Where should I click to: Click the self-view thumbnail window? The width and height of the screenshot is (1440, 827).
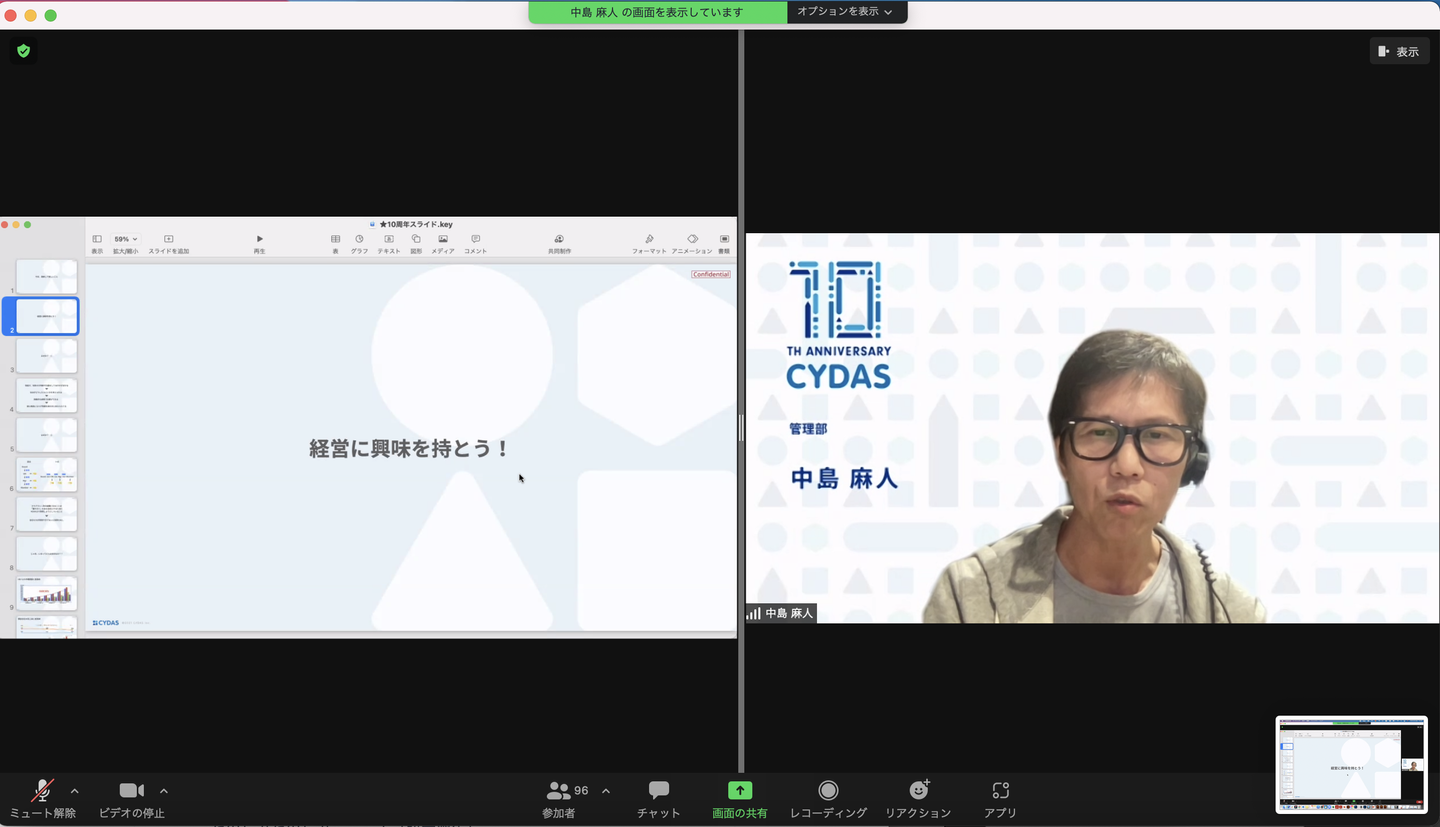(1351, 765)
